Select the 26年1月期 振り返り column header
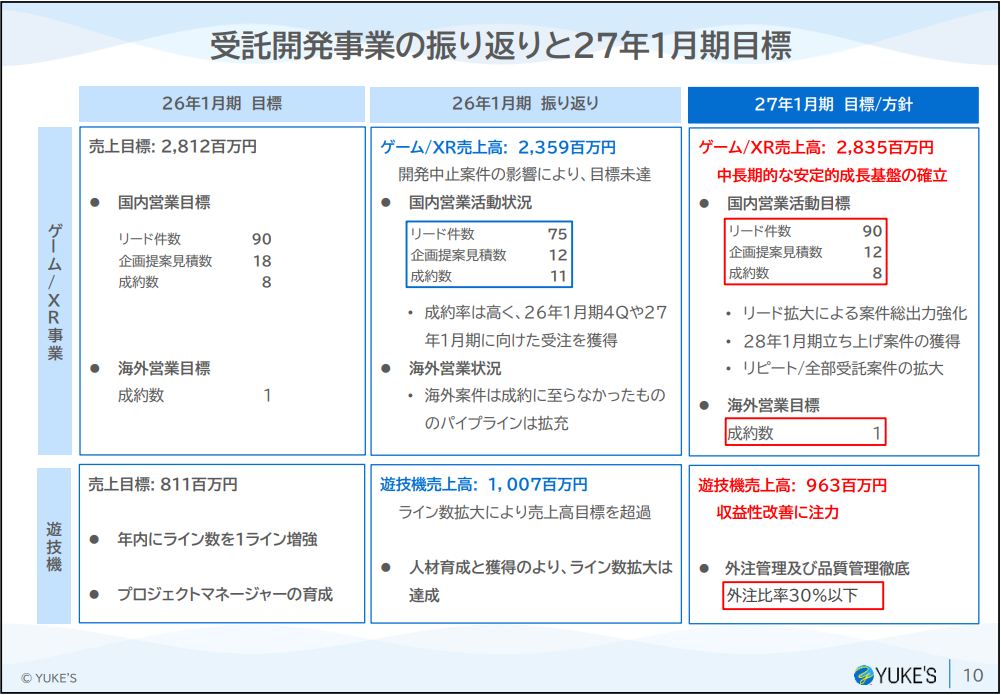Image resolution: width=1001 pixels, height=695 pixels. click(x=526, y=103)
